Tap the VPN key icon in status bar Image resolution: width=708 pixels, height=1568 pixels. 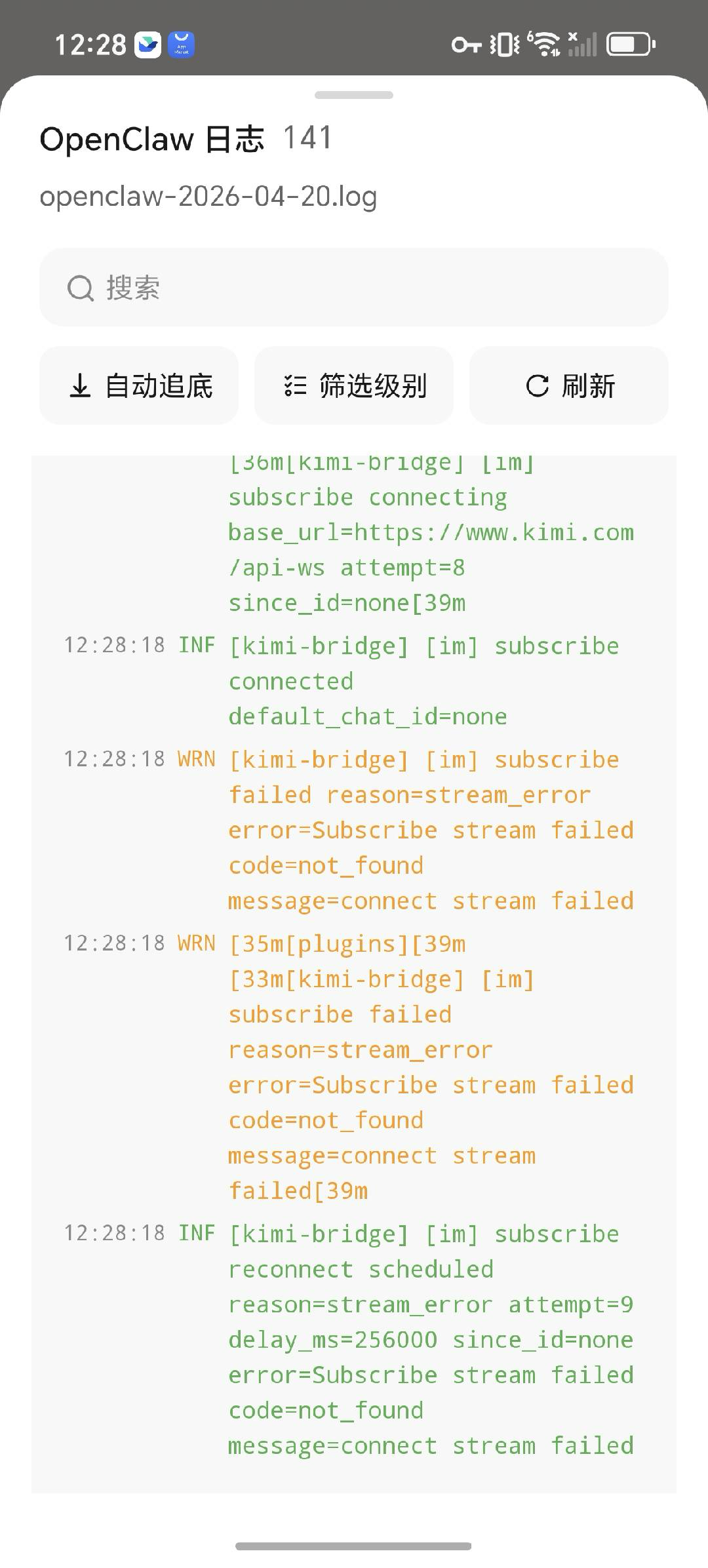(466, 45)
